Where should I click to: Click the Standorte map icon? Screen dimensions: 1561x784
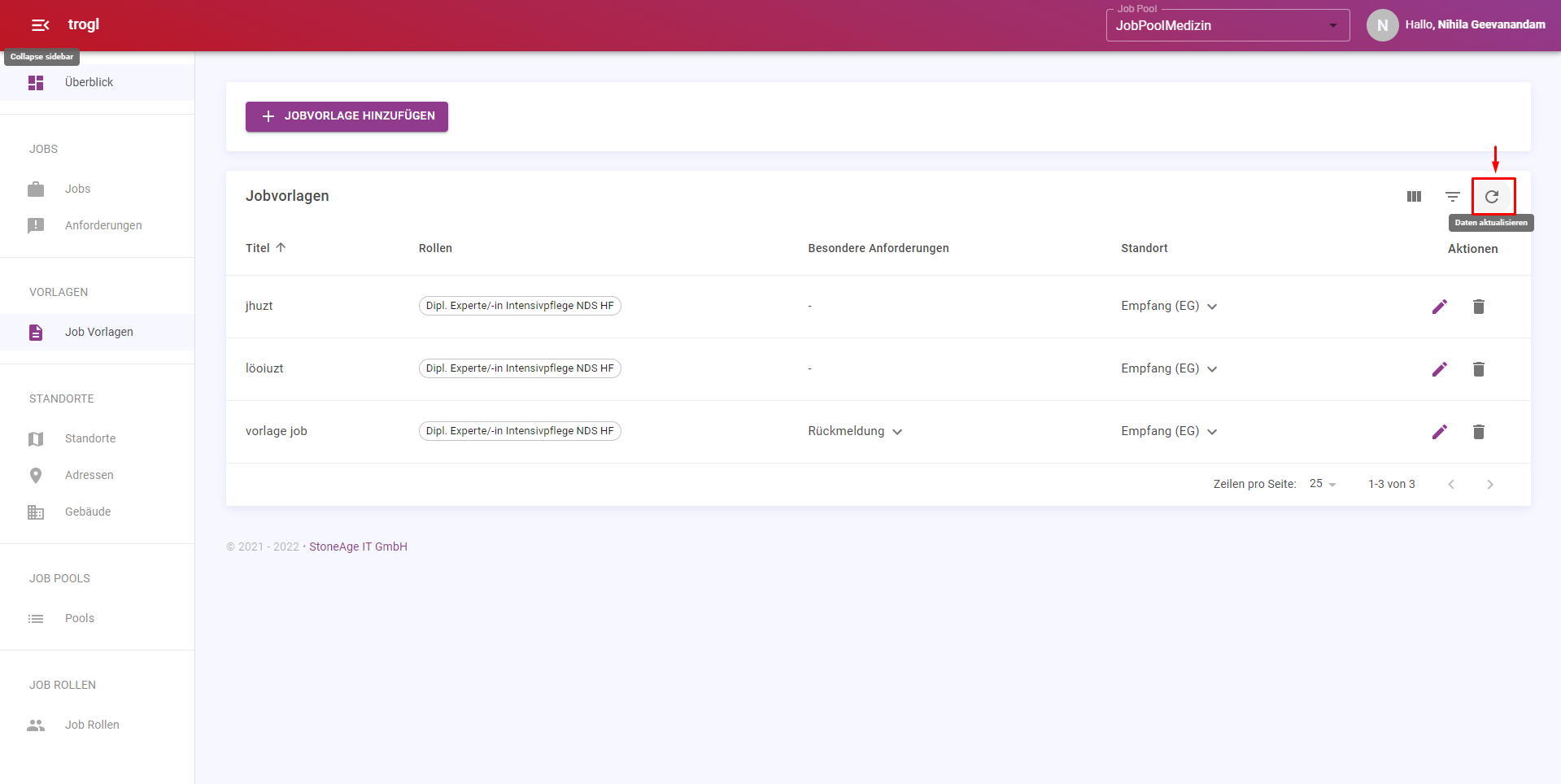point(36,439)
